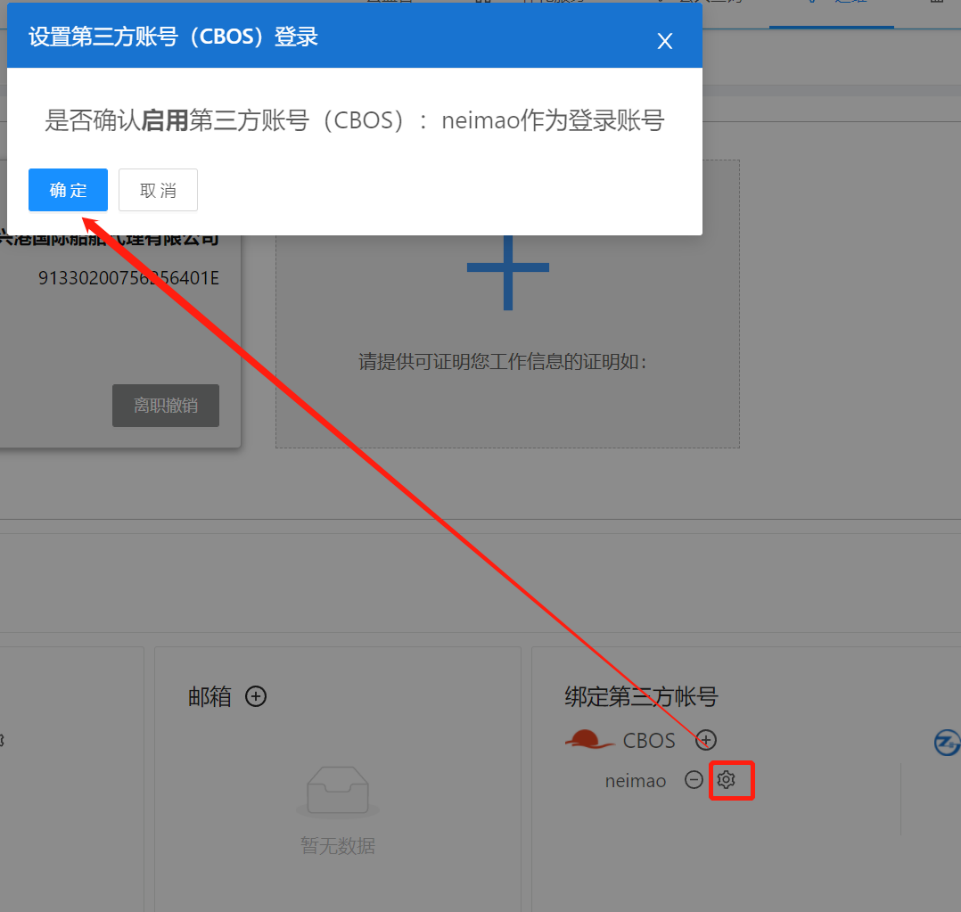
Task: Click the 绑定第三方帐号 section heading
Action: coord(641,697)
